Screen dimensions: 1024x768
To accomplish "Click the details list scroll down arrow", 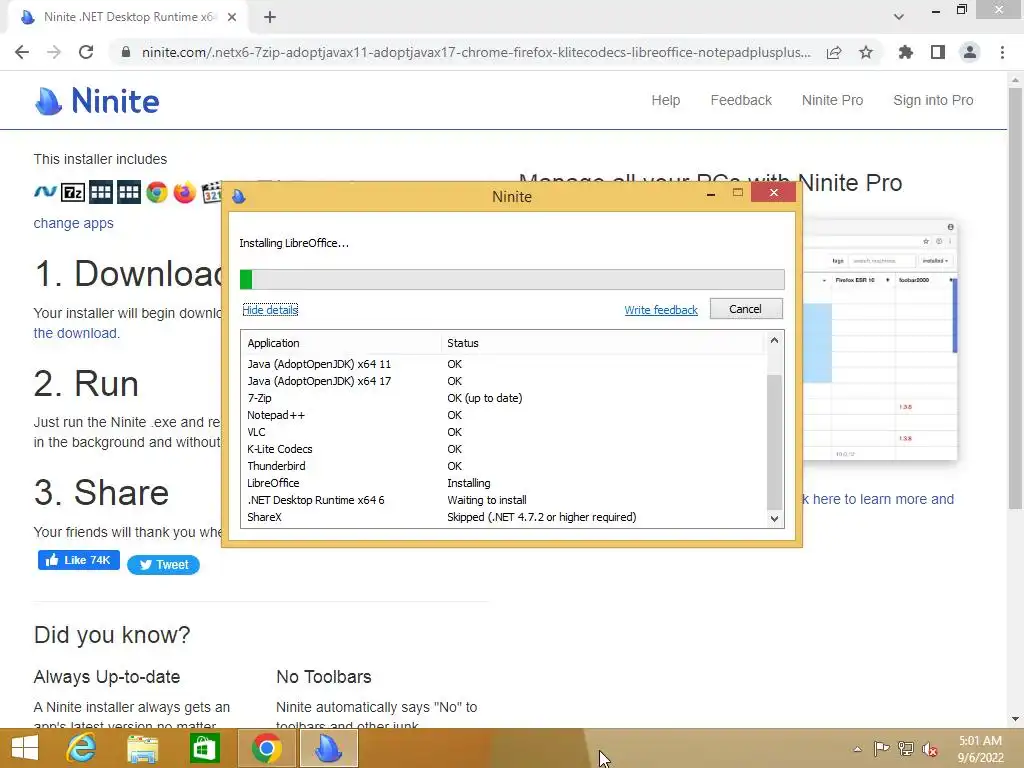I will tap(775, 519).
